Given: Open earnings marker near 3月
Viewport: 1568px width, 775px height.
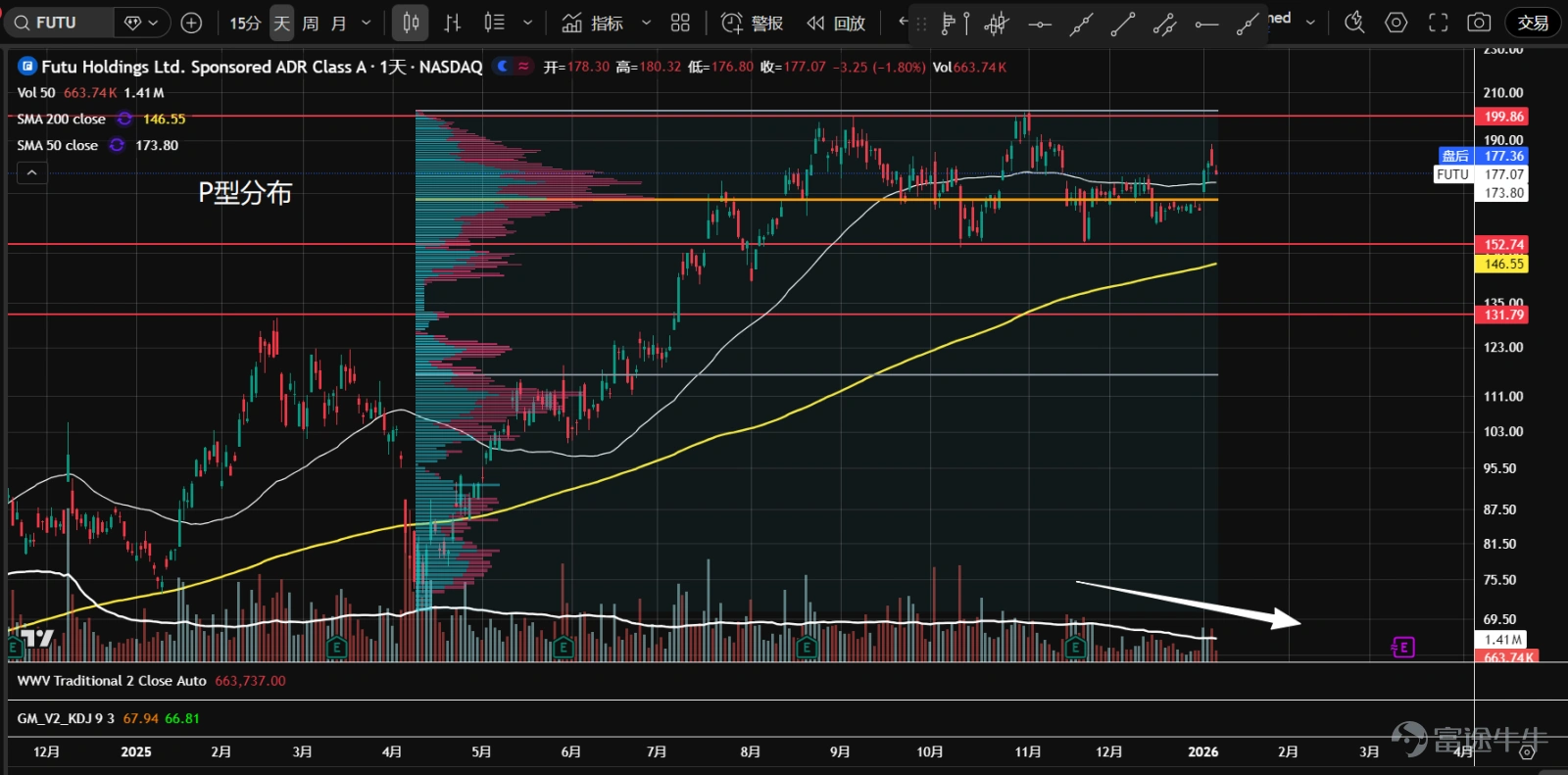Looking at the screenshot, I should tap(337, 648).
